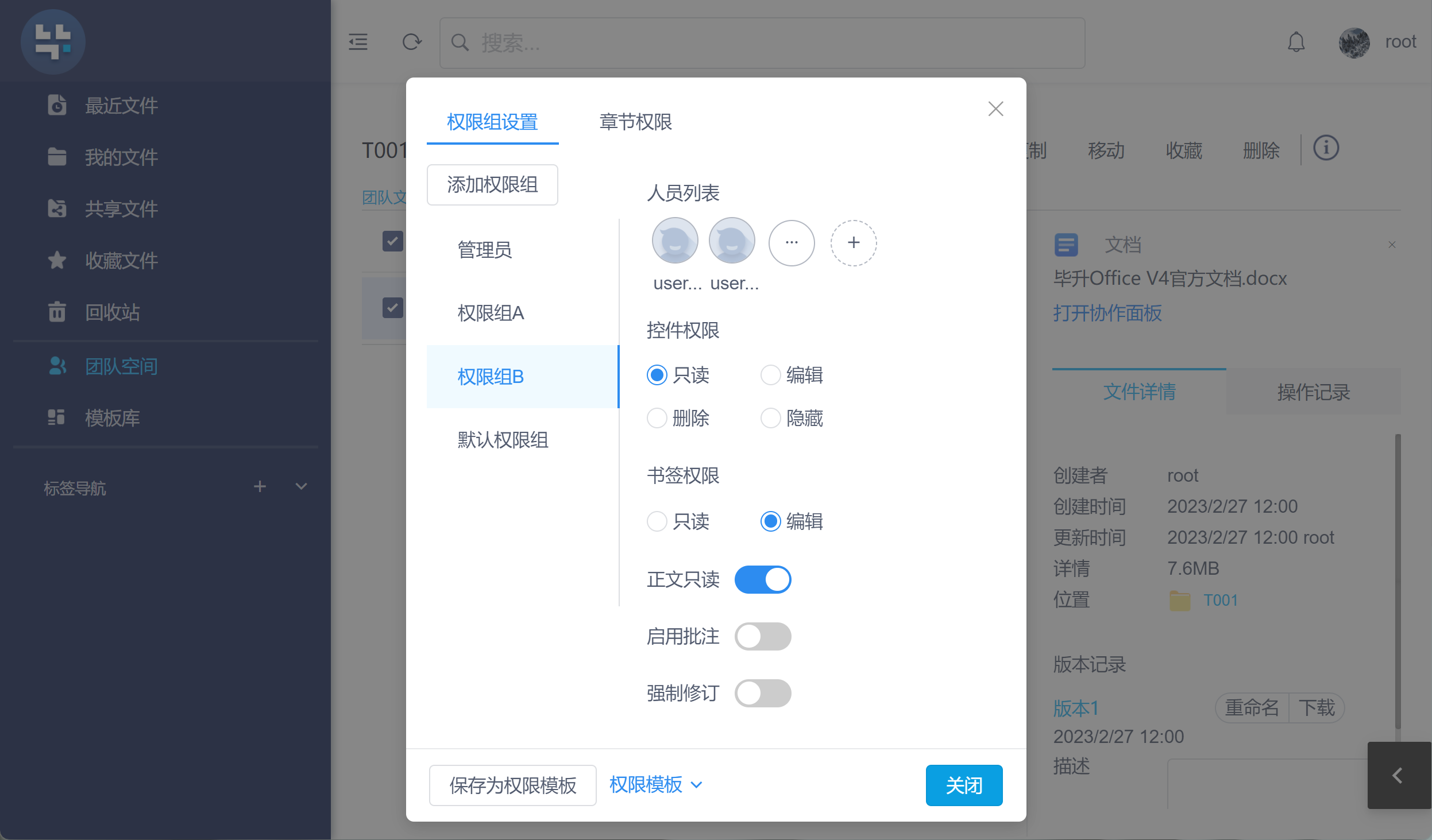Select 管理员 permission group
Image resolution: width=1432 pixels, height=840 pixels.
(x=522, y=250)
